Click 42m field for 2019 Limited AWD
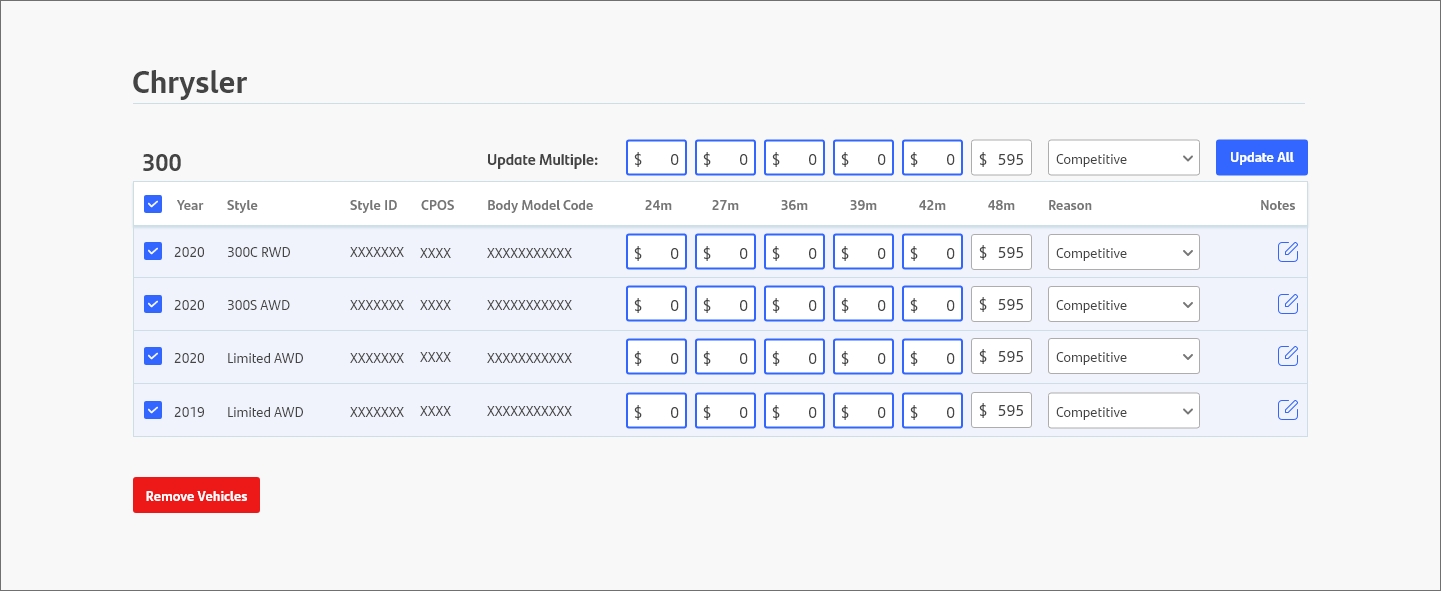The height and width of the screenshot is (591, 1441). tap(933, 411)
